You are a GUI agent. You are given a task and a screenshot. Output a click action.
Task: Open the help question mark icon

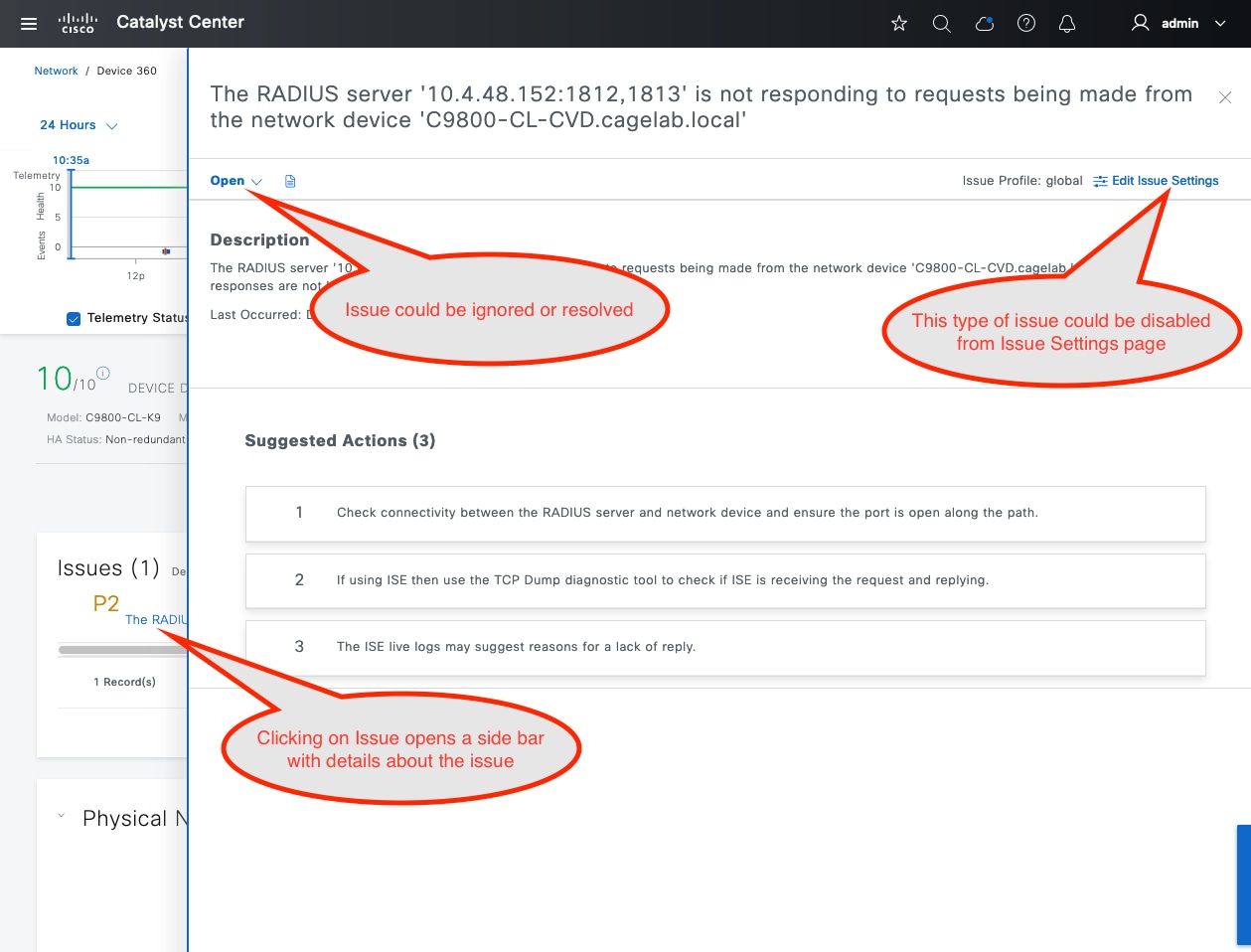[1026, 23]
